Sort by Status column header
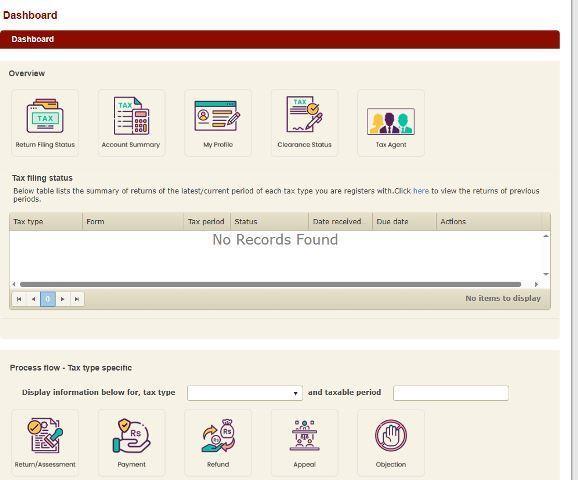 (x=269, y=222)
